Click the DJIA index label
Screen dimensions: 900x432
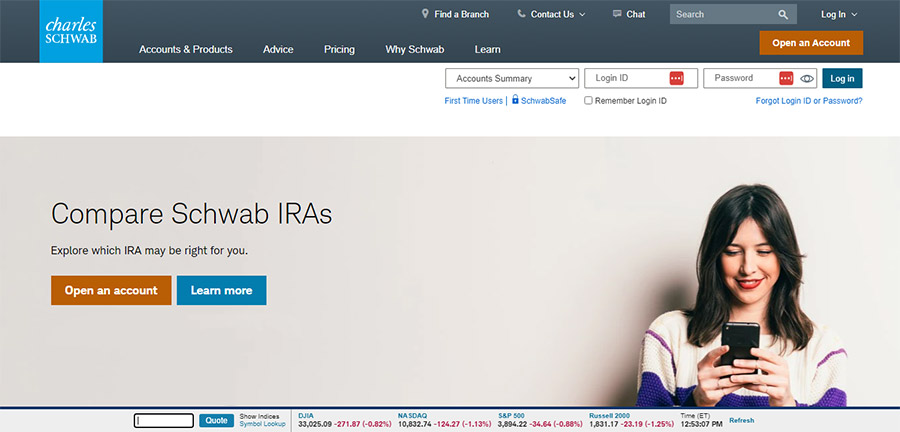tap(306, 415)
